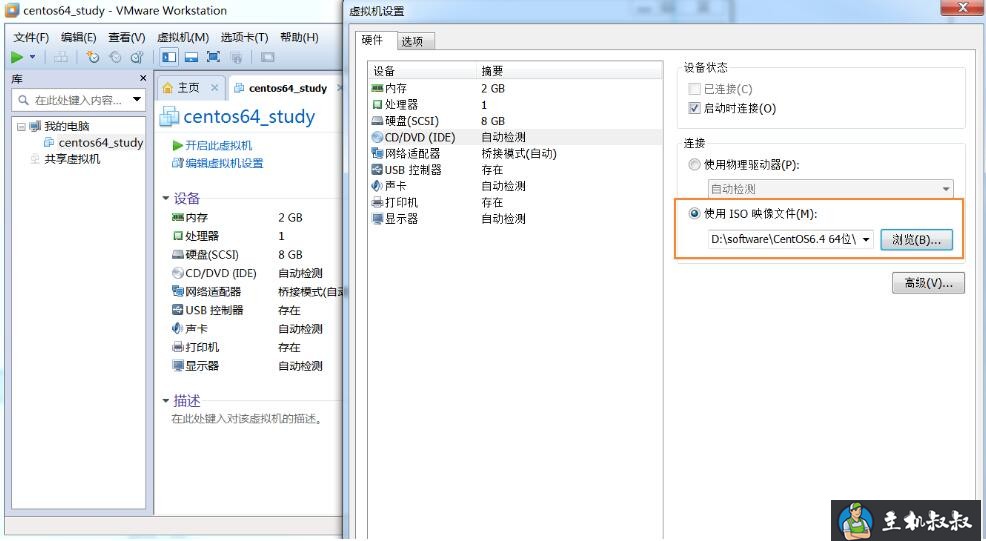Open the ISO image path dropdown arrow
Image resolution: width=986 pixels, height=541 pixels.
866,240
